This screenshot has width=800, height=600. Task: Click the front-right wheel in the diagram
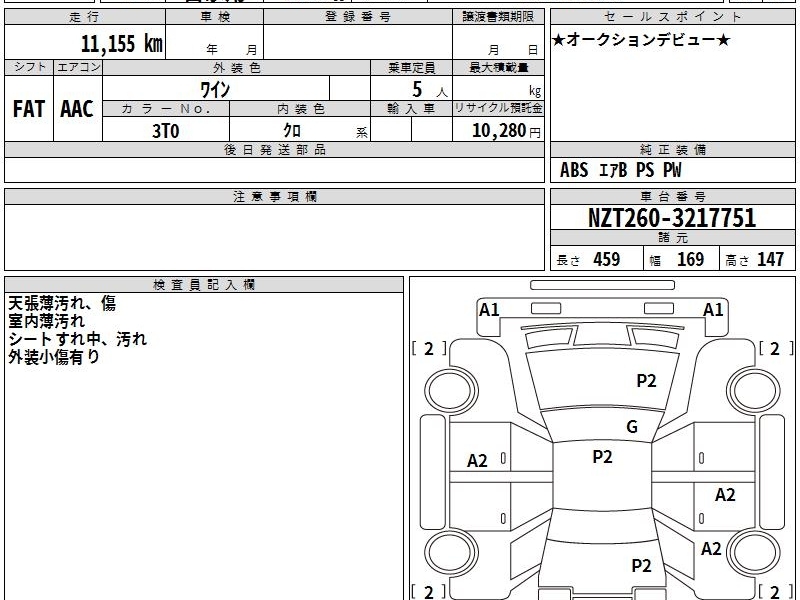(x=754, y=391)
